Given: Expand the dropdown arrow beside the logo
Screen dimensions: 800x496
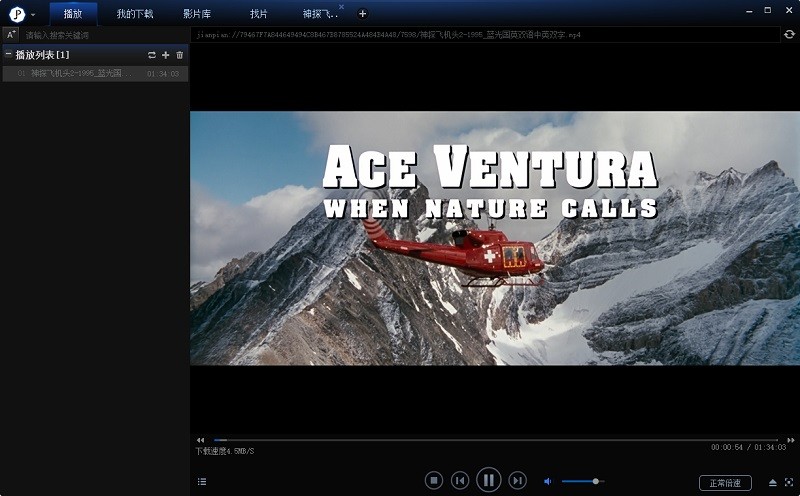Looking at the screenshot, I should tap(33, 15).
